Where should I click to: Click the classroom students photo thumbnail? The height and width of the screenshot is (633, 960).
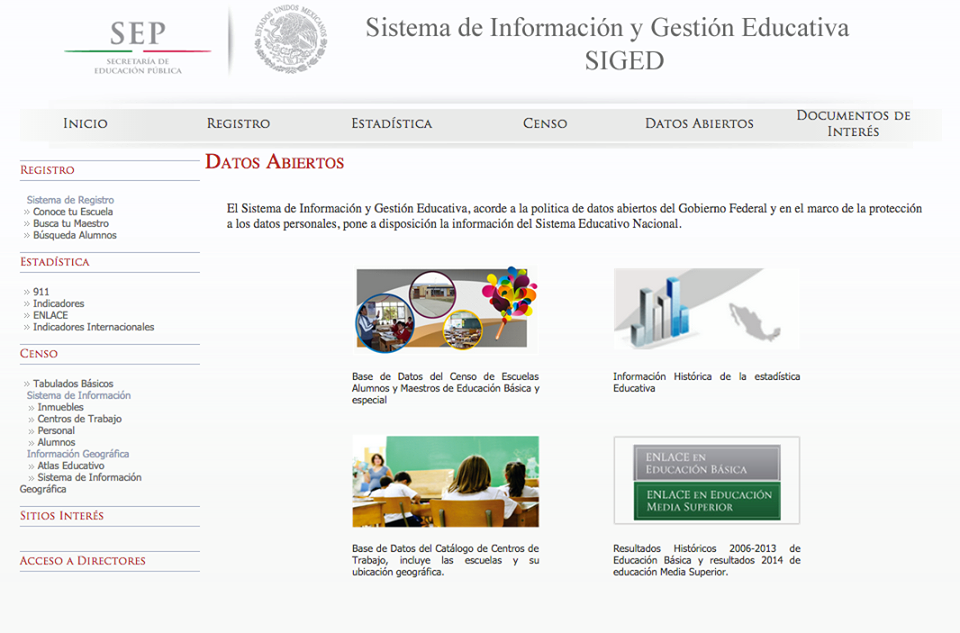coord(446,481)
